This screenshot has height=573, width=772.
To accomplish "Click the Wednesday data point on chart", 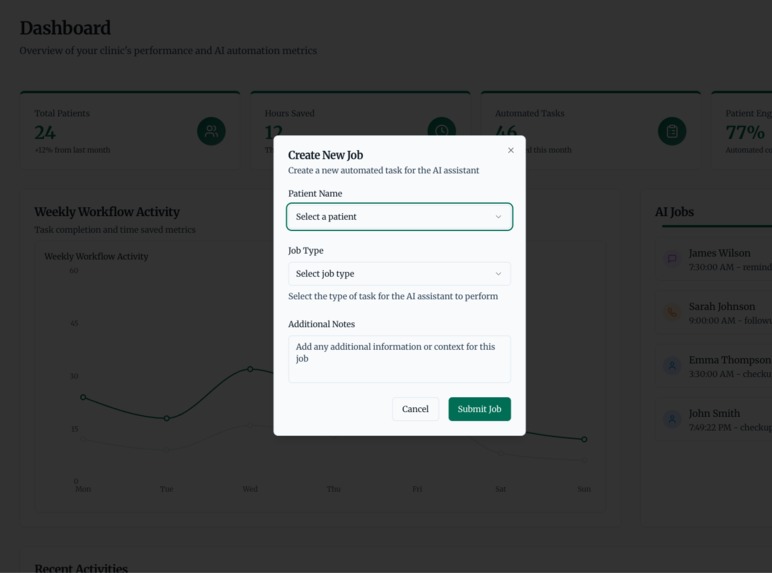I will (250, 369).
